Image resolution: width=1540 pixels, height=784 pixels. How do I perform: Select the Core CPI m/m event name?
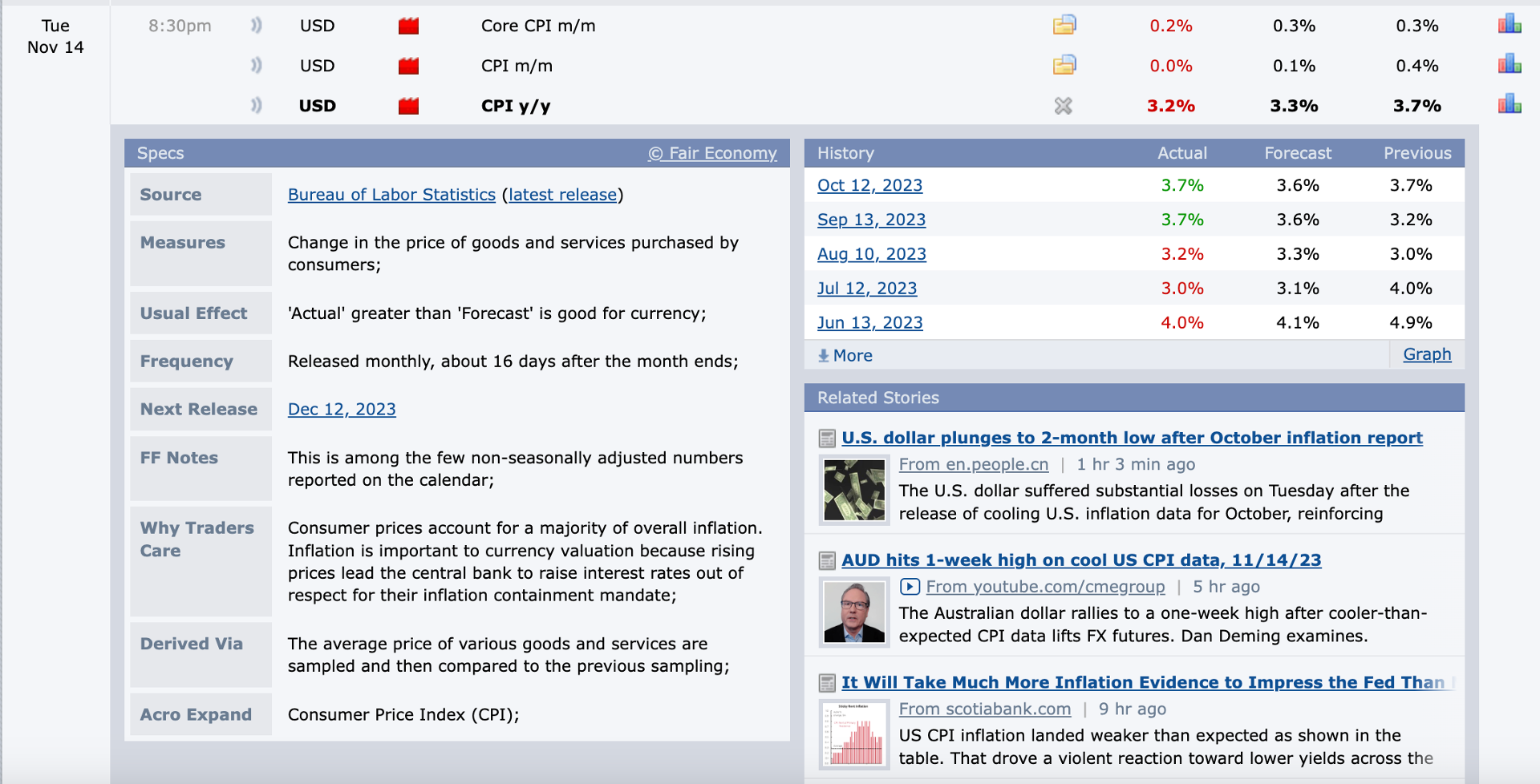538,26
